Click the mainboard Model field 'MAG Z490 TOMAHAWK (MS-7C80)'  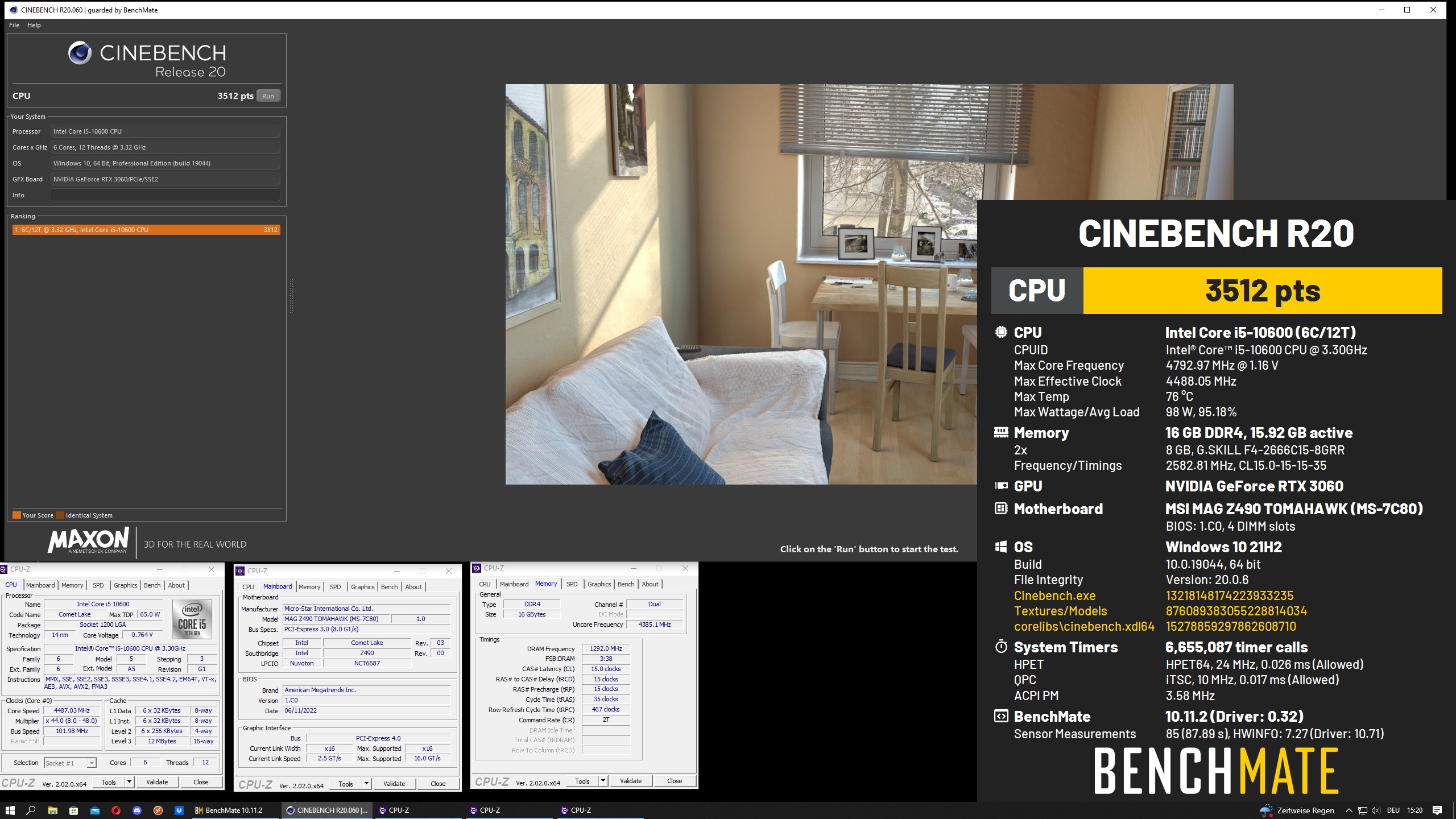(336, 619)
